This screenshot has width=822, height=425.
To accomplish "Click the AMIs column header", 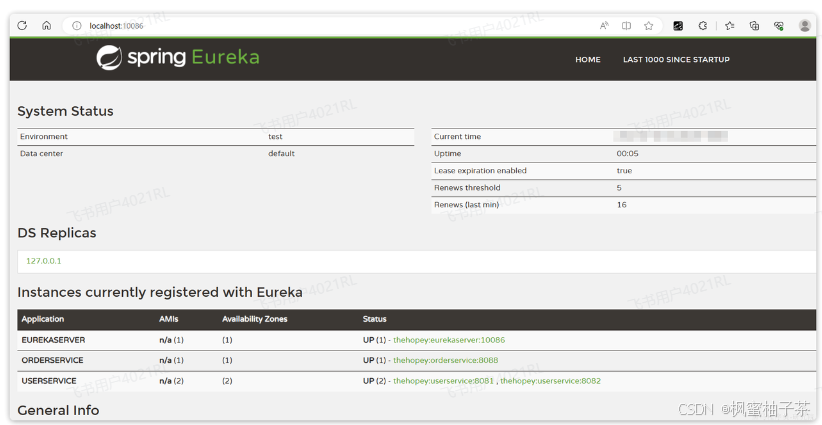I will coord(168,319).
